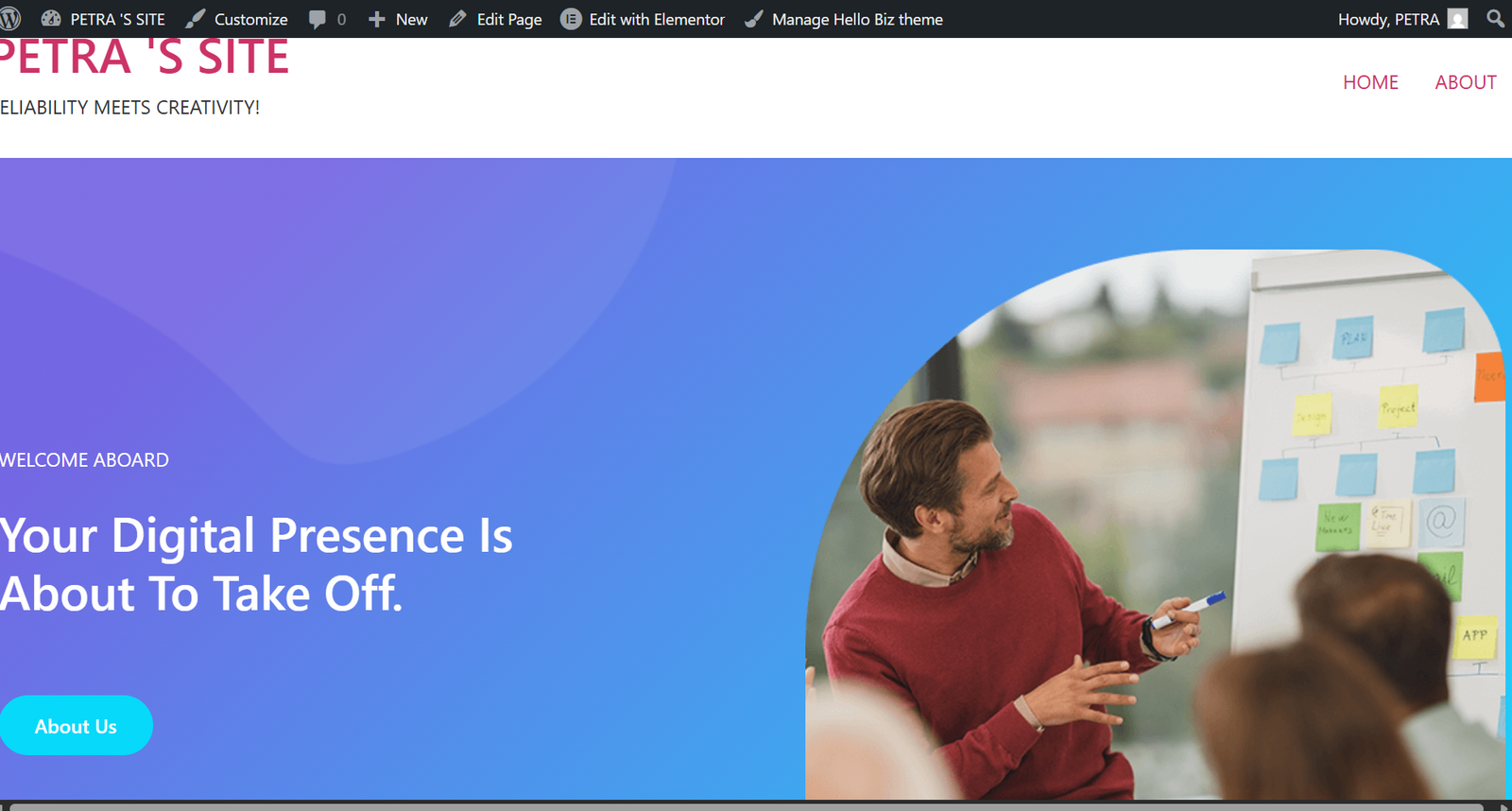This screenshot has height=811, width=1512.
Task: Click the dashboard gauge icon beside the site name
Action: pos(51,19)
